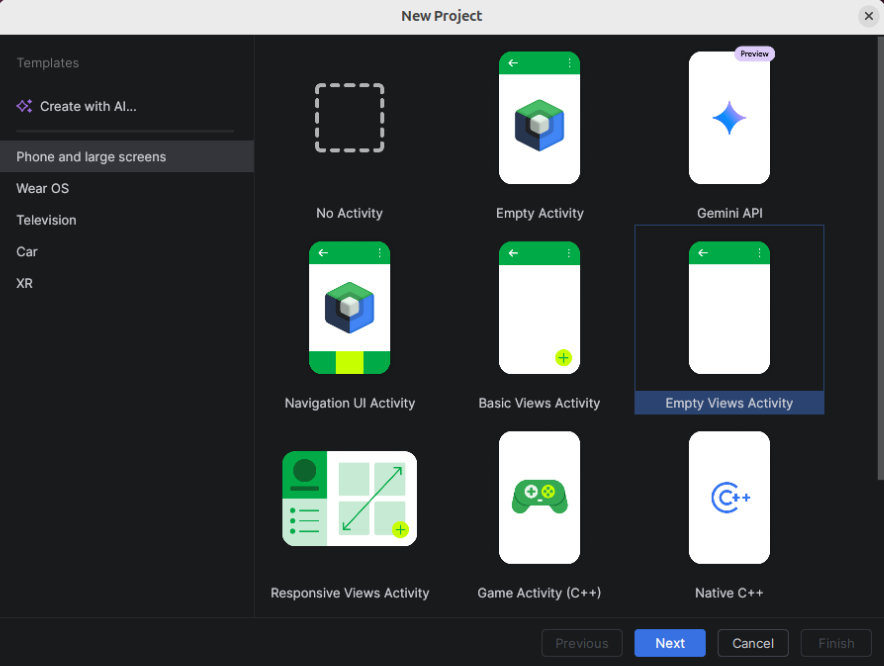Viewport: 884px width, 666px height.
Task: Click the Next button
Action: click(x=670, y=643)
